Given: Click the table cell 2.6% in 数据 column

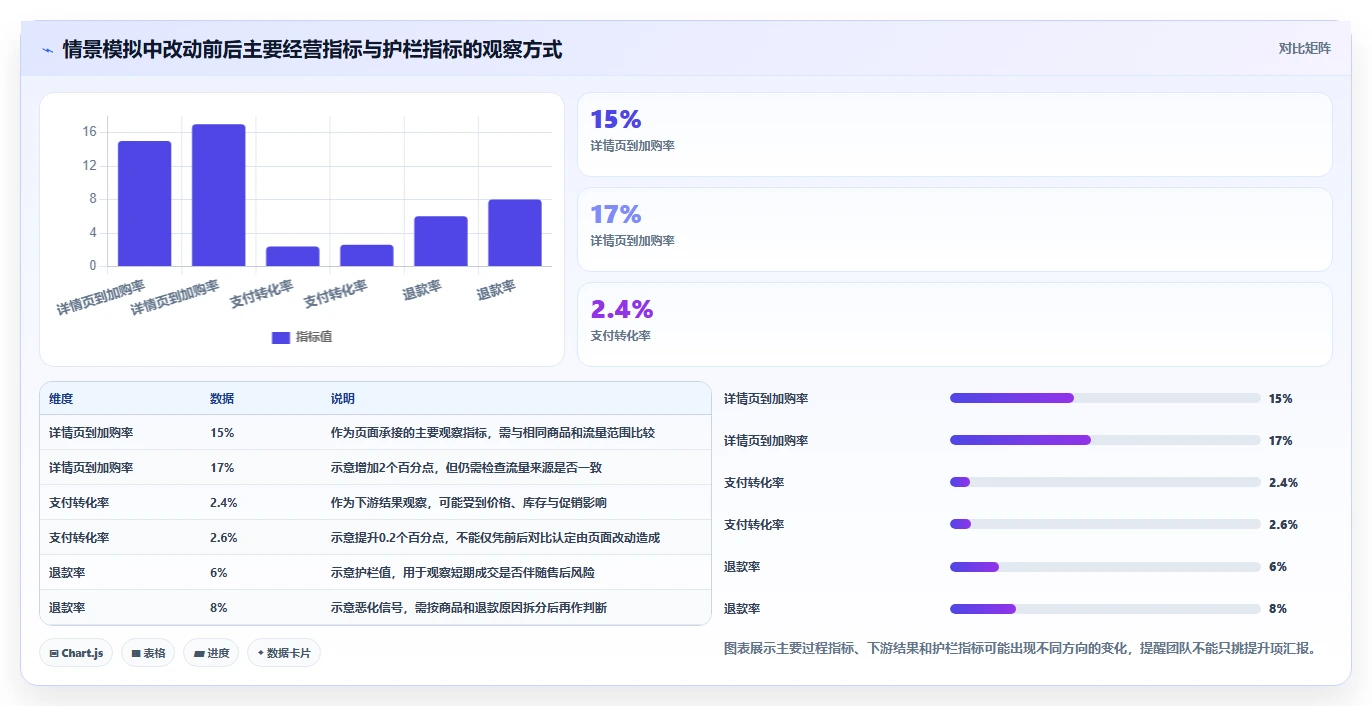Looking at the screenshot, I should coord(224,538).
